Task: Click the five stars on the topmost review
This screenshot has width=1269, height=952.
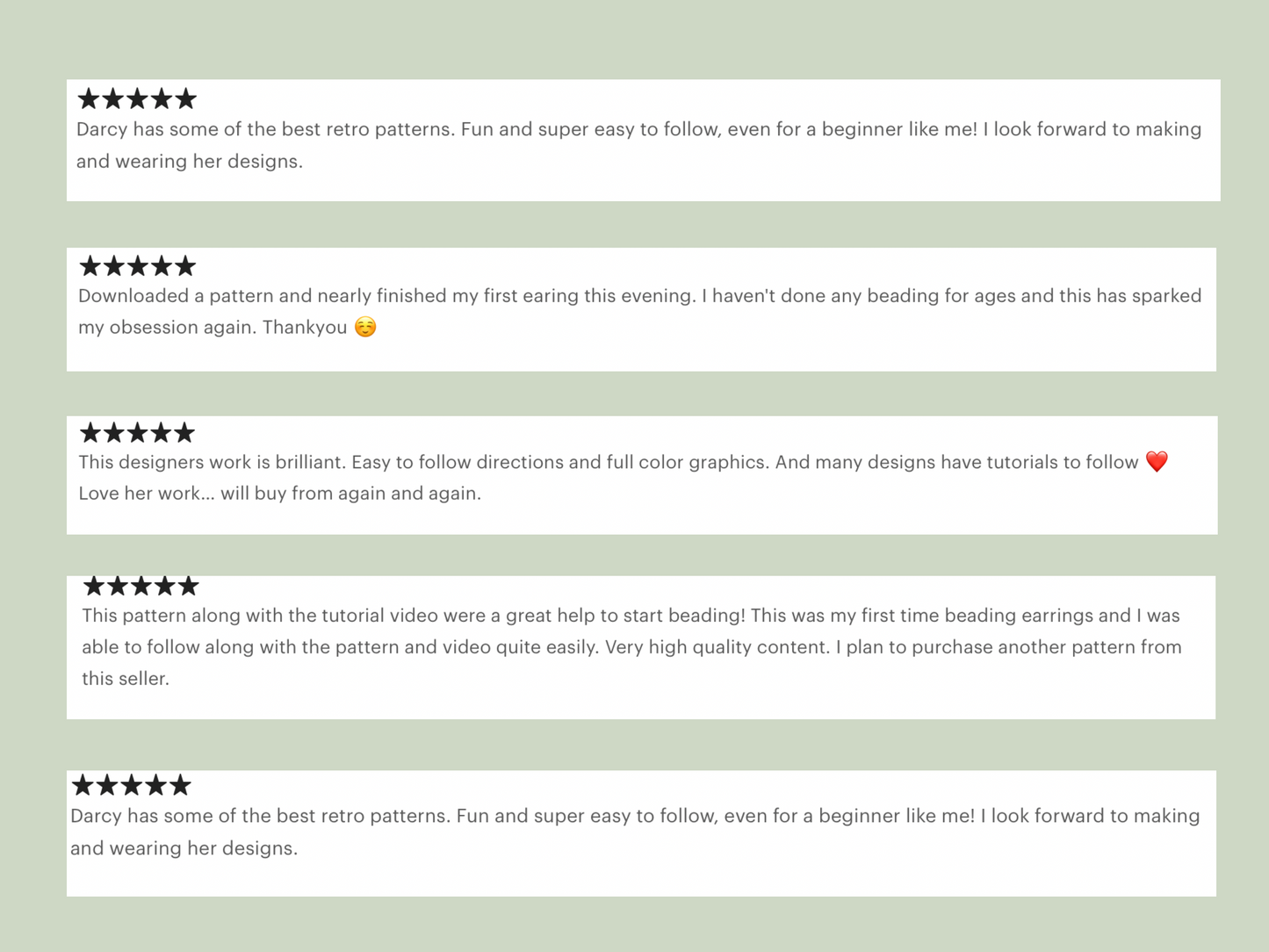Action: [136, 99]
